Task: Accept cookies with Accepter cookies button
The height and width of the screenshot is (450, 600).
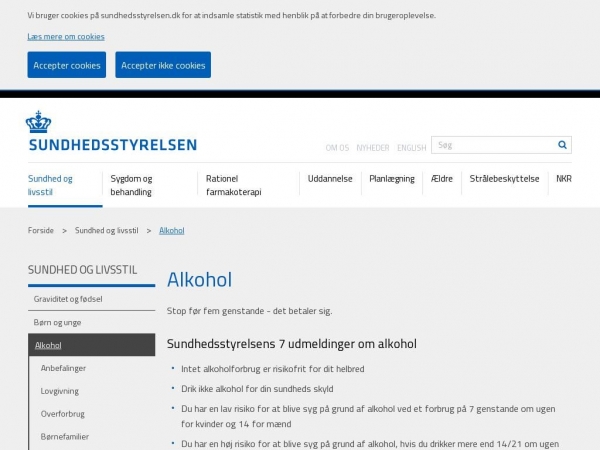Action: coord(67,65)
